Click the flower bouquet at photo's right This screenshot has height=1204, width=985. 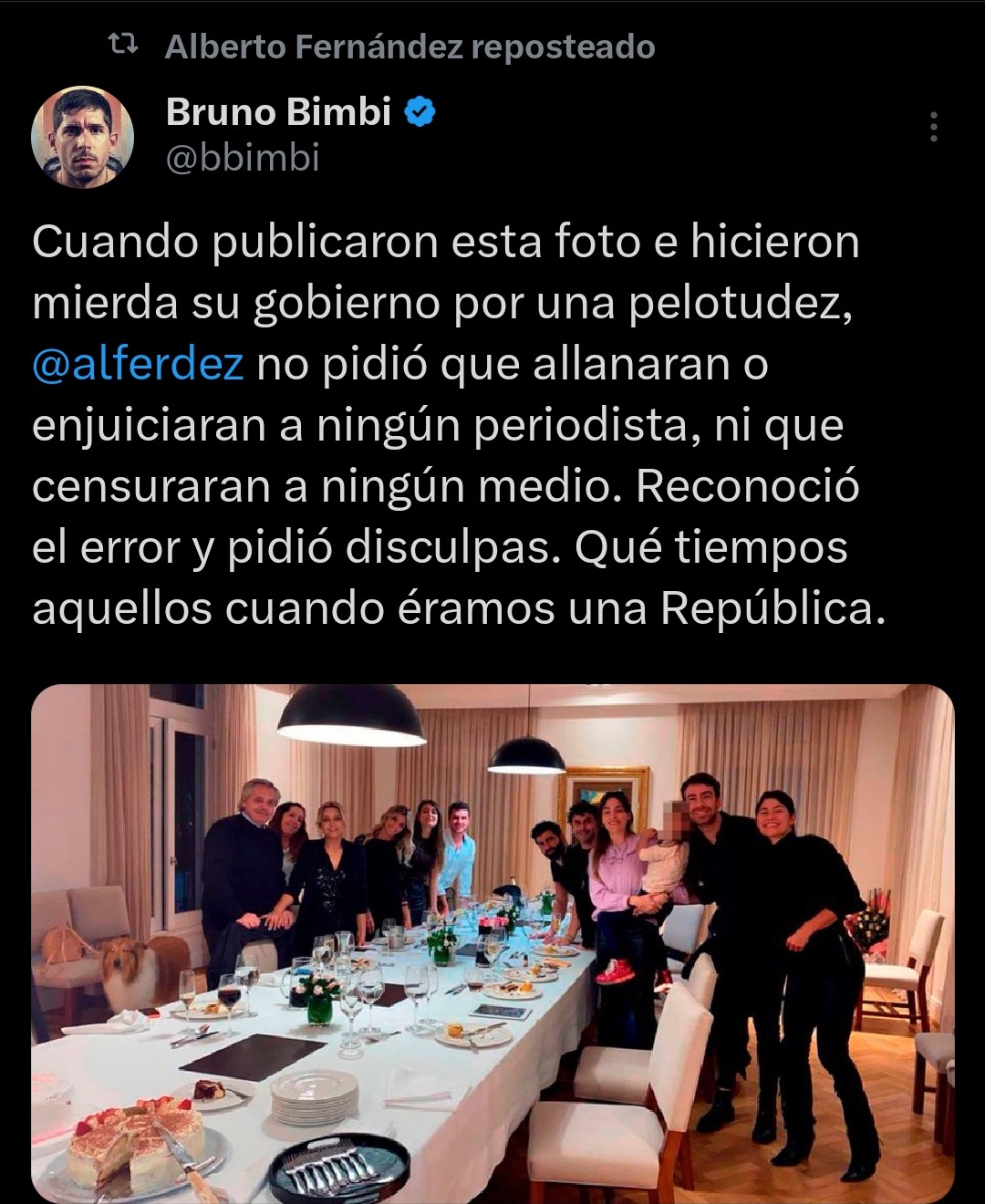(868, 924)
